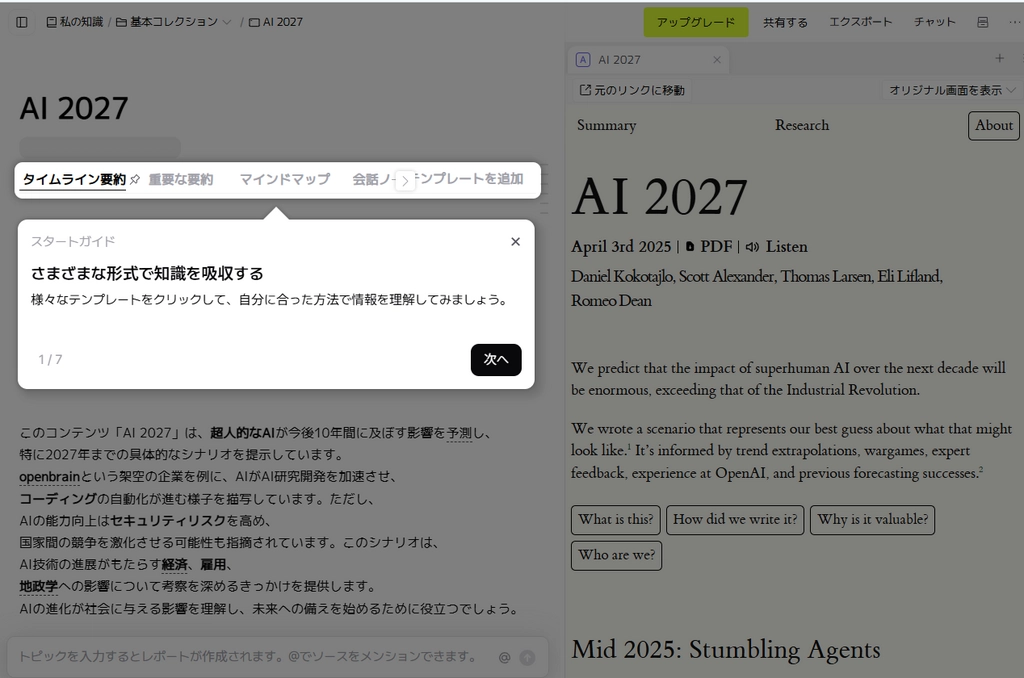Expand the 基本コレクション breadcrumb dropdown
Image resolution: width=1024 pixels, height=678 pixels.
coord(226,22)
